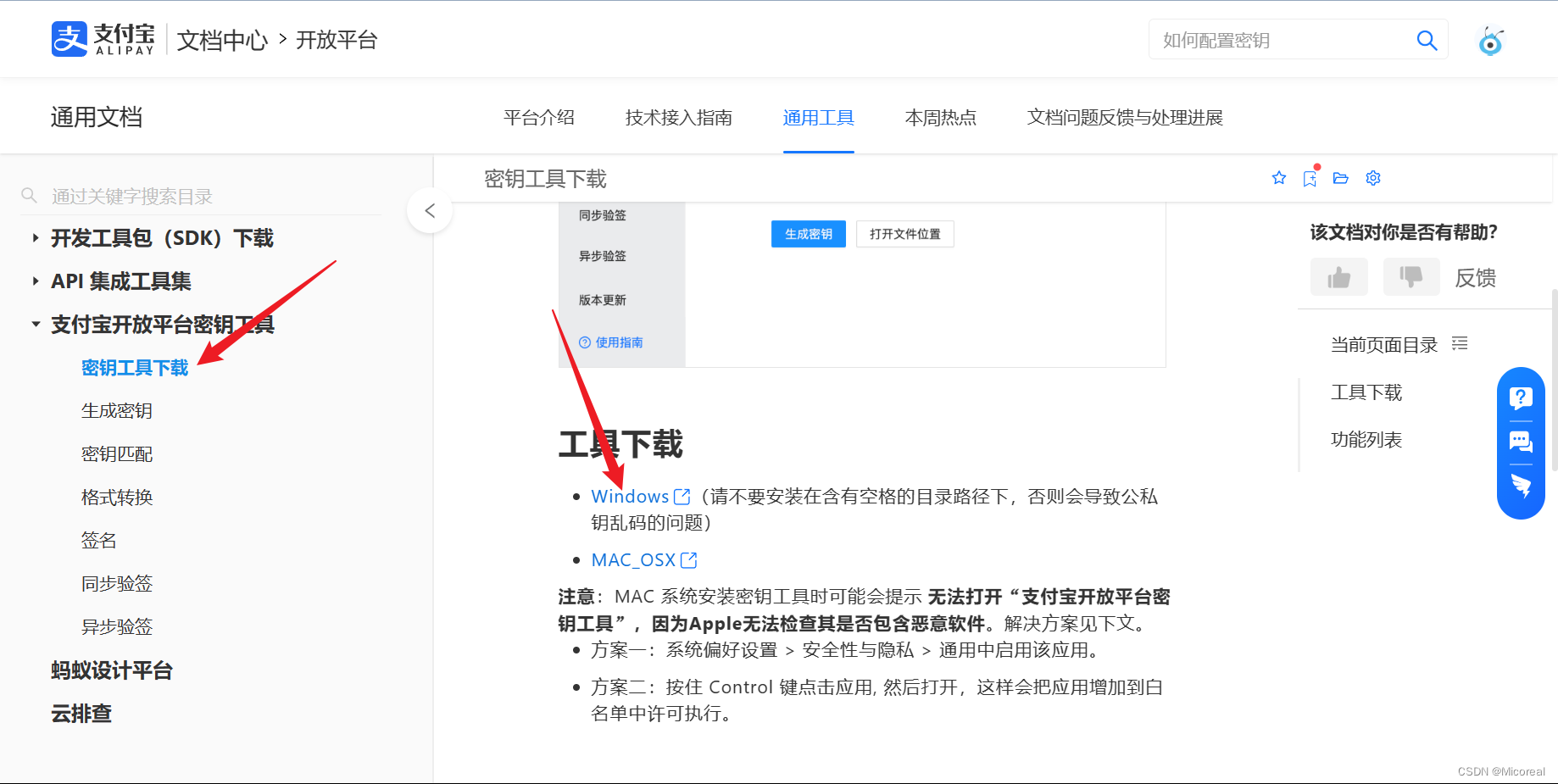Click the sidebar search magnifier icon

click(29, 196)
